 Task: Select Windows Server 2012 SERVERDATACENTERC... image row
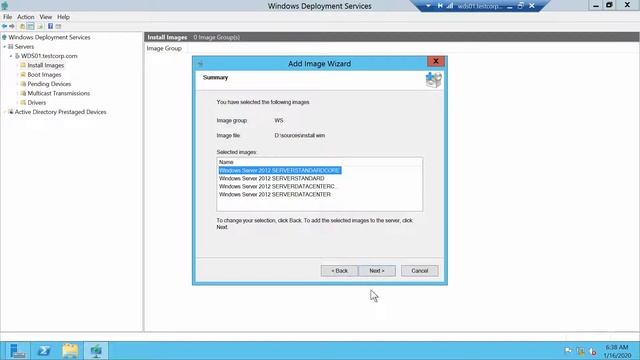pos(279,186)
